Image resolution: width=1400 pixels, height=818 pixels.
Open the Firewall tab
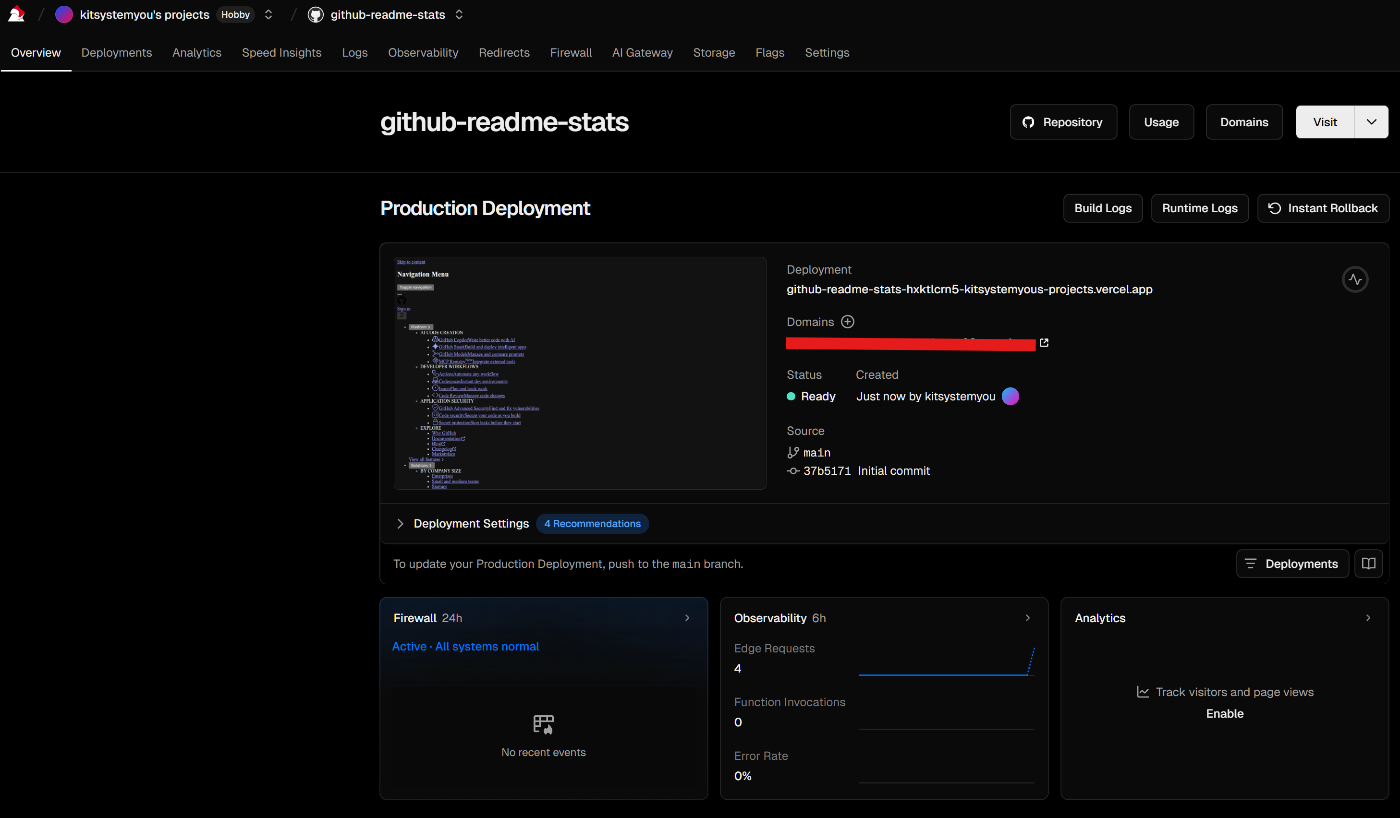(571, 53)
